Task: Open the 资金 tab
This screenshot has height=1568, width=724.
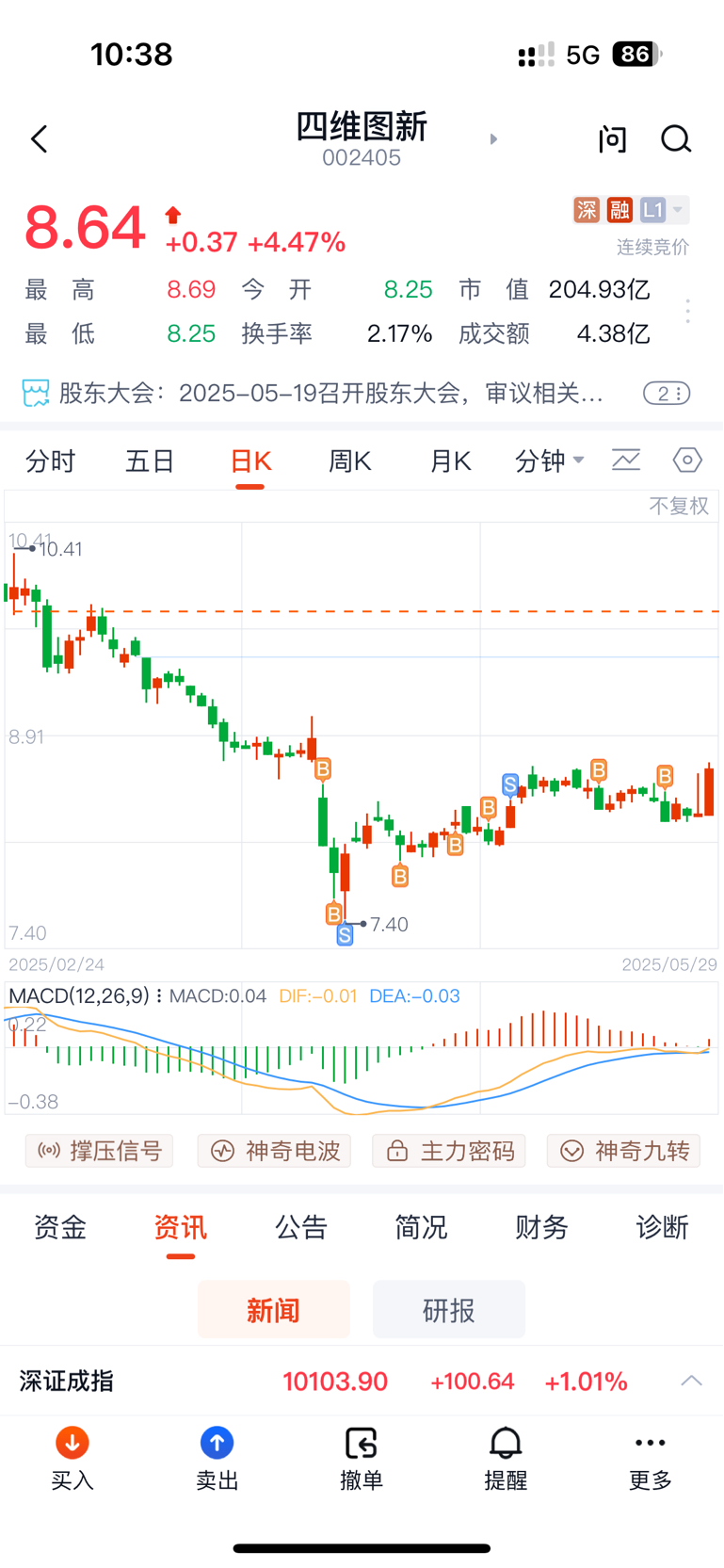Action: coord(60,1227)
